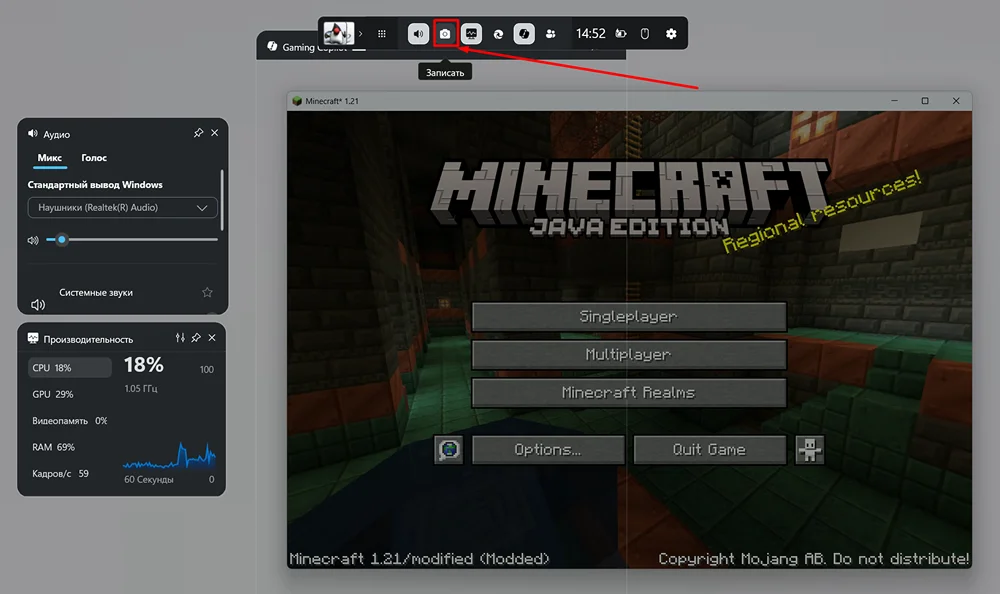Click the Singleplayer button

pyautogui.click(x=628, y=316)
